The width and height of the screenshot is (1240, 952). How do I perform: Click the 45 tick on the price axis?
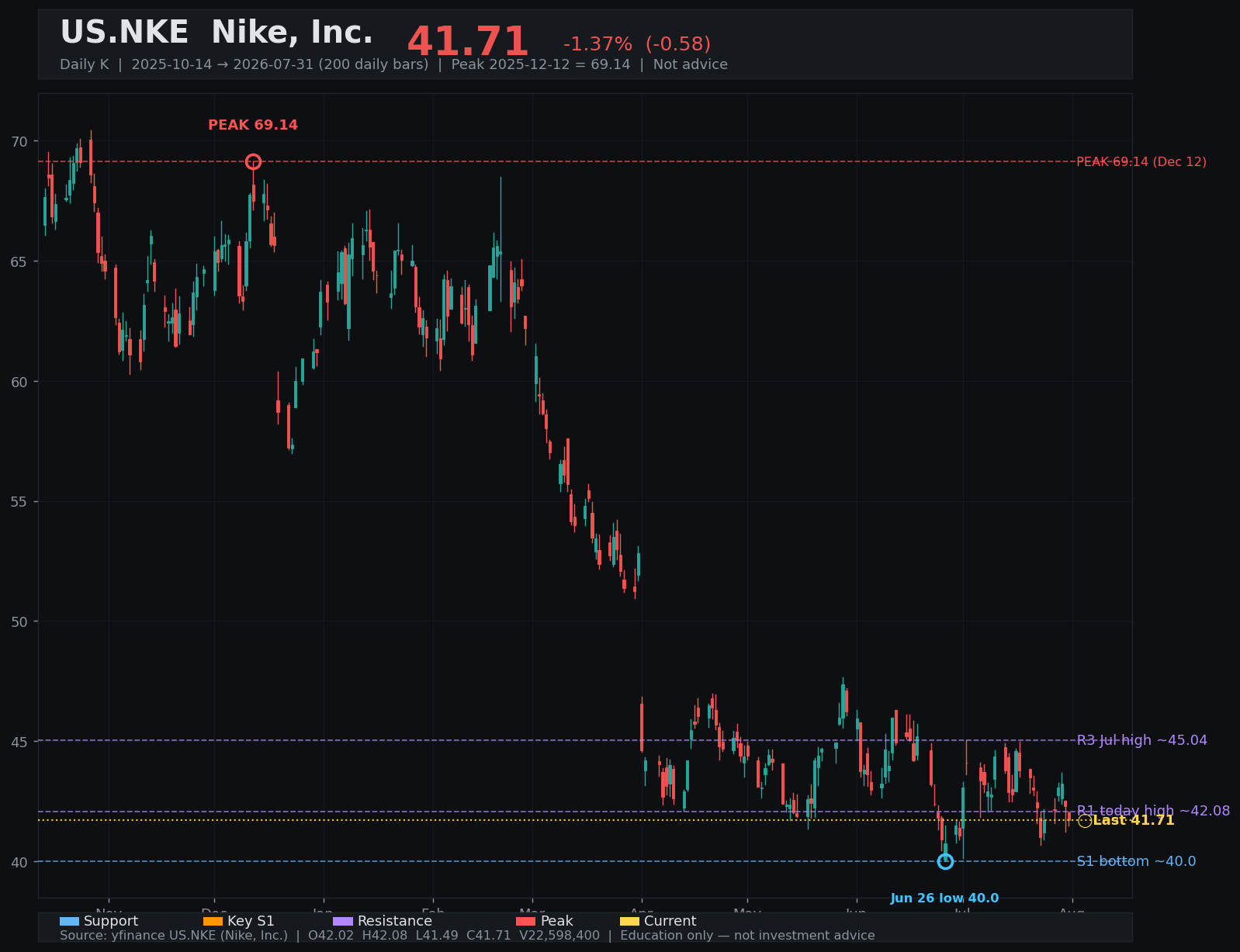(x=19, y=743)
